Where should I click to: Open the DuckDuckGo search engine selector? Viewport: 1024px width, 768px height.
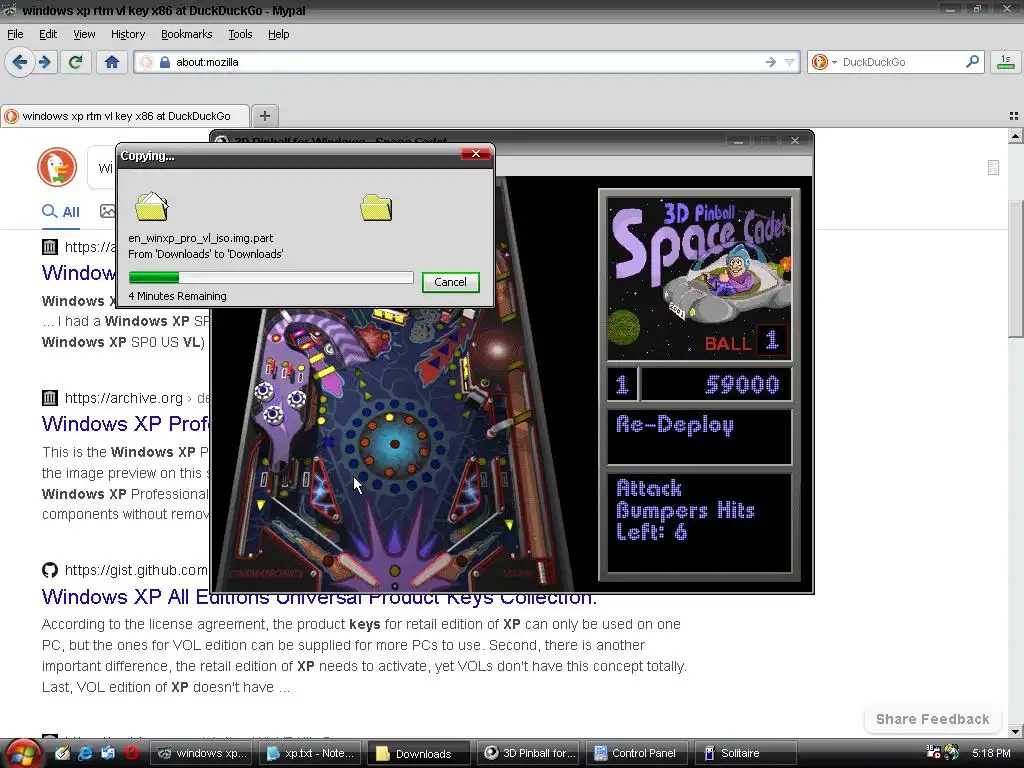click(824, 62)
